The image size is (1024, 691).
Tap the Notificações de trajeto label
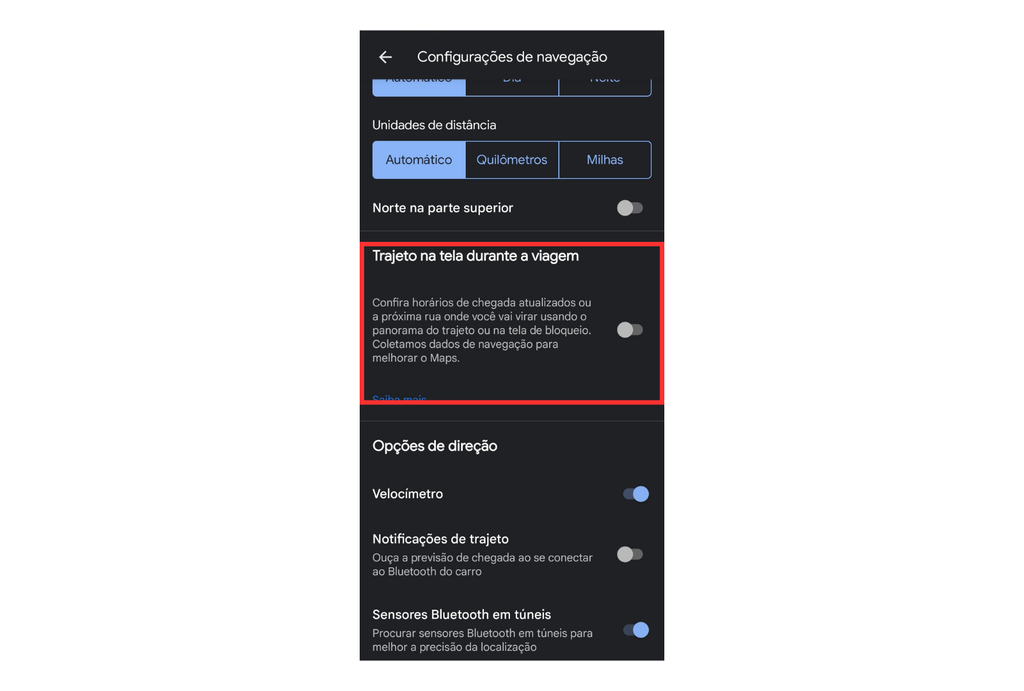[440, 539]
